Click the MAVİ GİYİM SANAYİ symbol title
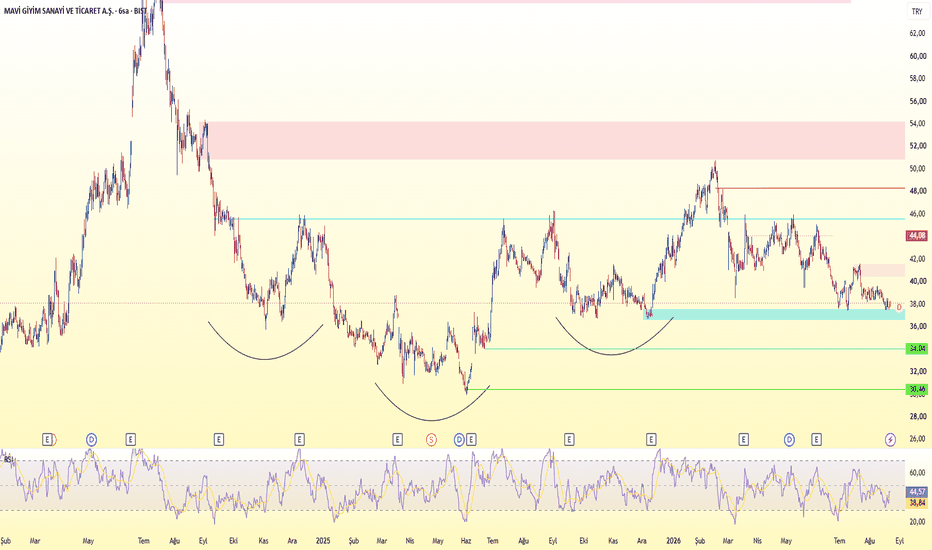The width and height of the screenshot is (932, 550). (x=75, y=11)
